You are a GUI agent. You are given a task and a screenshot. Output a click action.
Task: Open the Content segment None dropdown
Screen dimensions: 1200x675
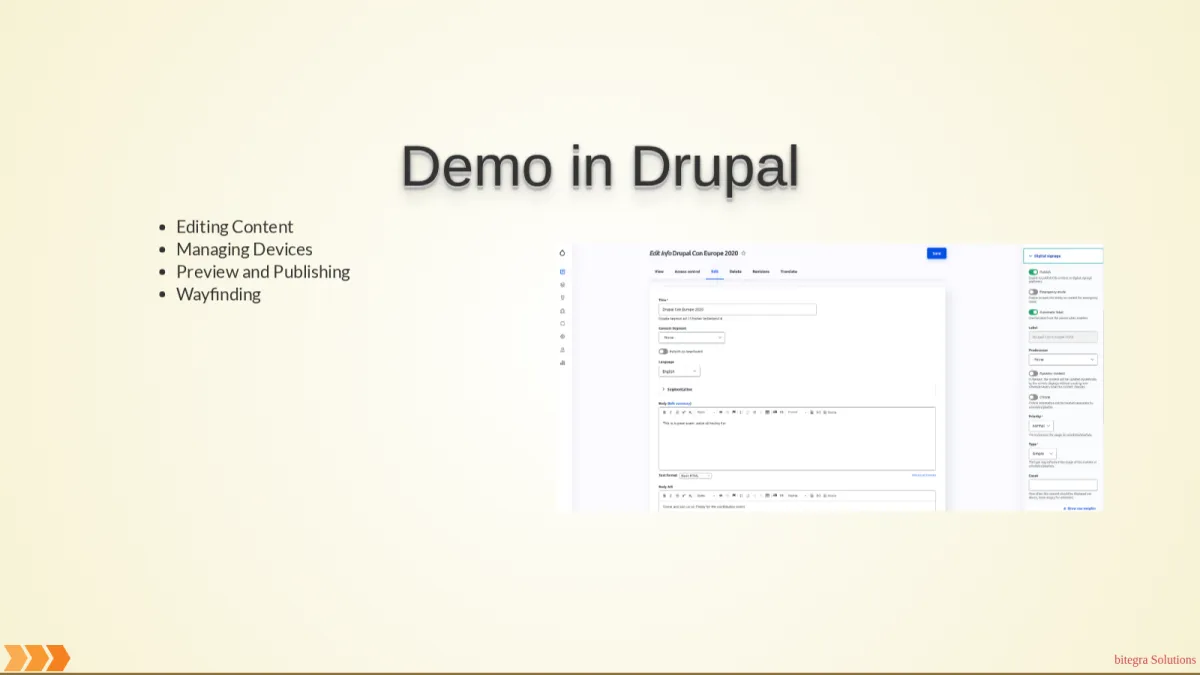point(691,337)
